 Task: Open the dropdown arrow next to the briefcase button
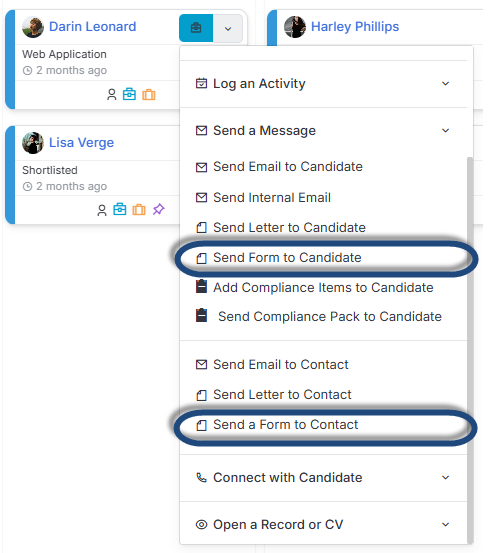228,28
